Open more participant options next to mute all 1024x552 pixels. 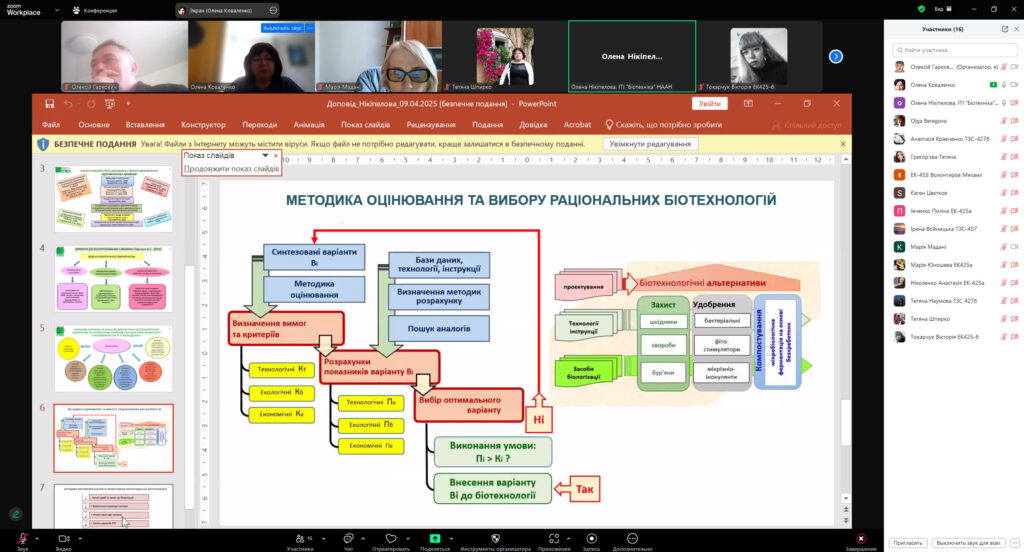(x=1014, y=543)
